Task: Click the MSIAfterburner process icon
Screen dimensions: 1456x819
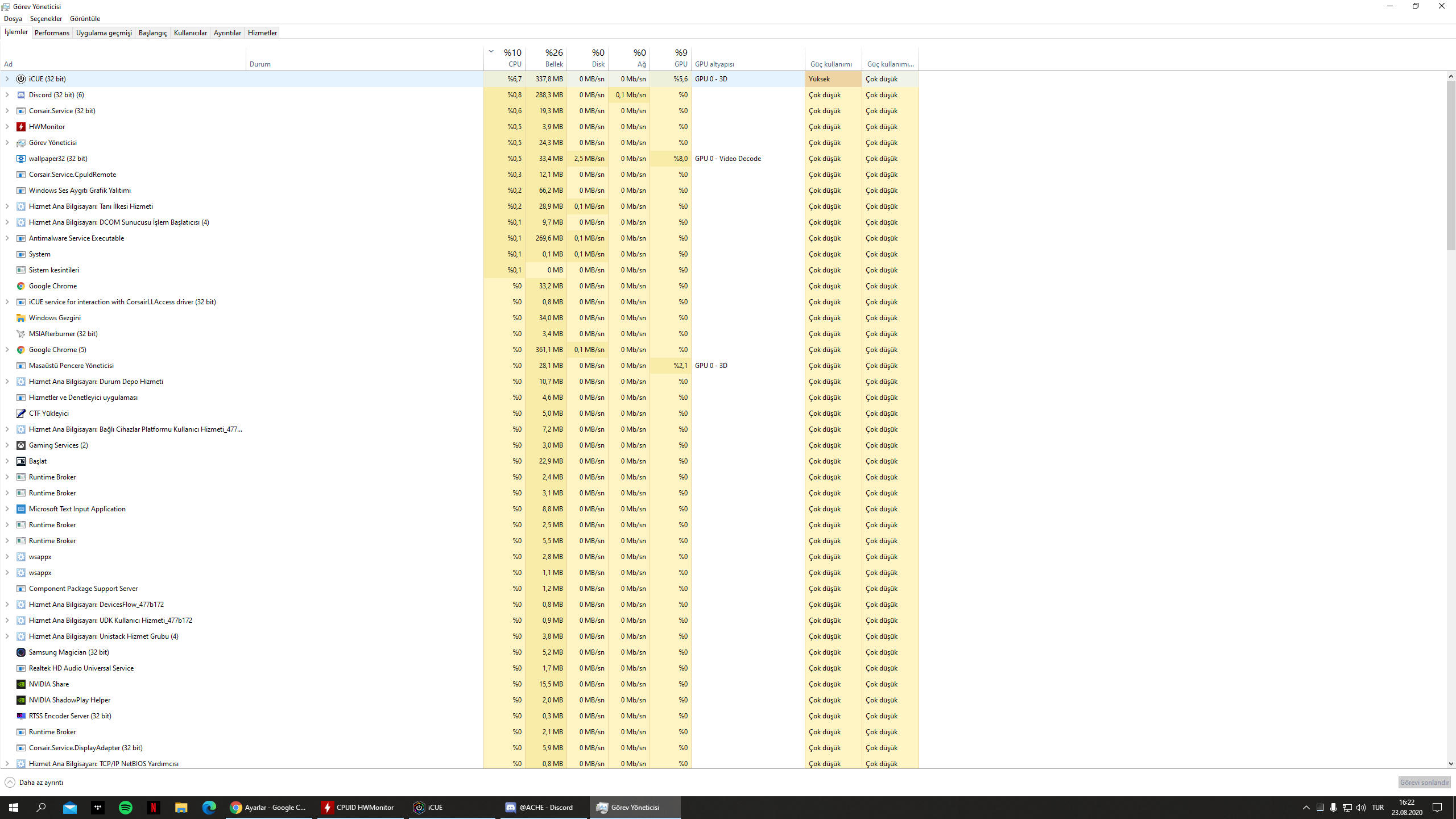Action: [x=21, y=334]
